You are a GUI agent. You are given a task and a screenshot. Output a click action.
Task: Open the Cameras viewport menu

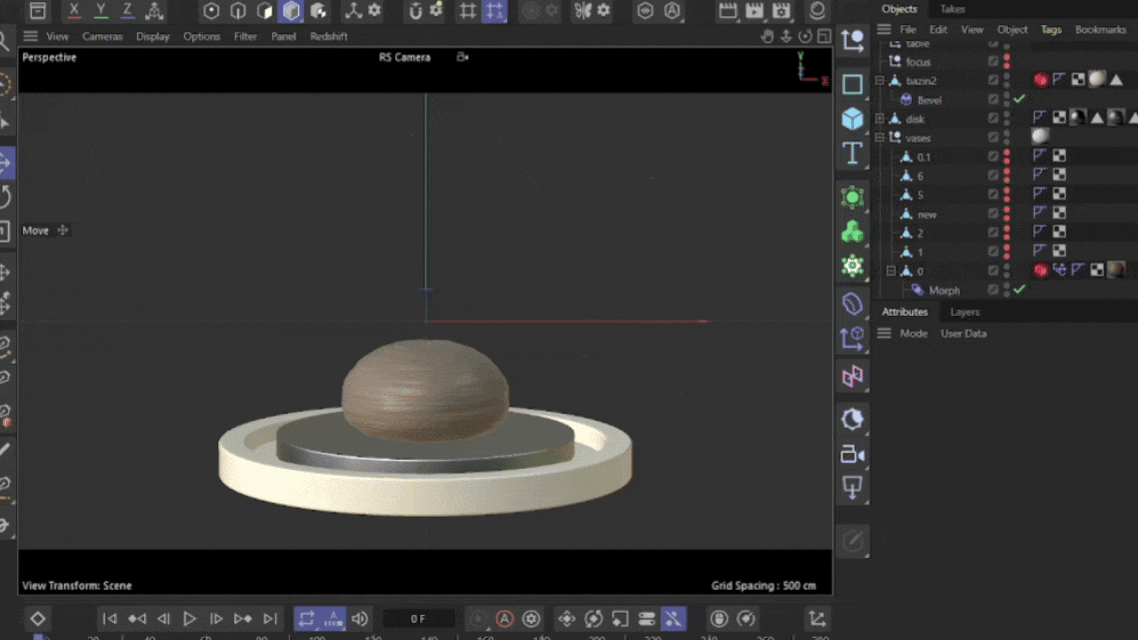[102, 36]
